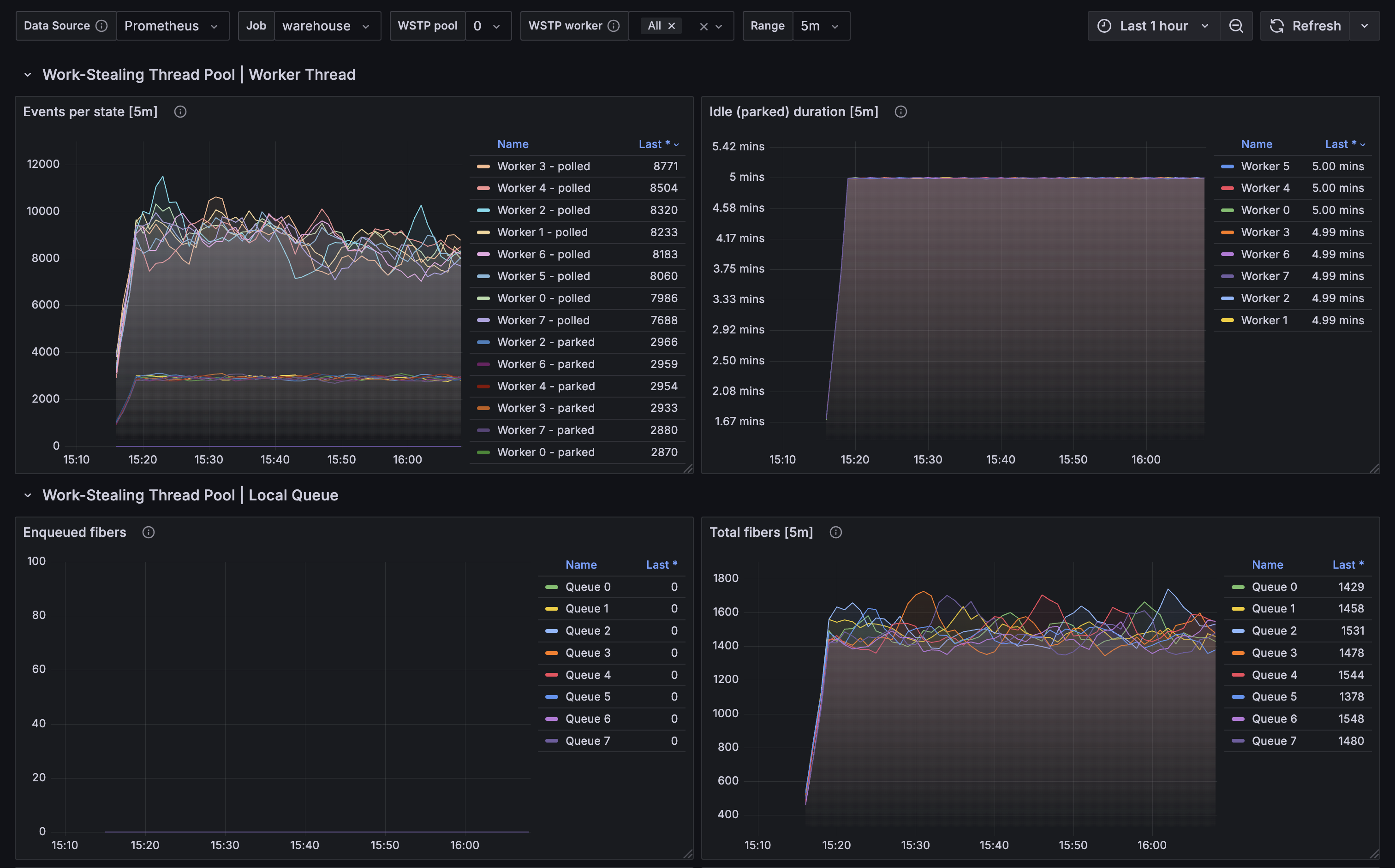The height and width of the screenshot is (868, 1395).
Task: Toggle Worker 3 - polled series in legend
Action: [x=543, y=166]
